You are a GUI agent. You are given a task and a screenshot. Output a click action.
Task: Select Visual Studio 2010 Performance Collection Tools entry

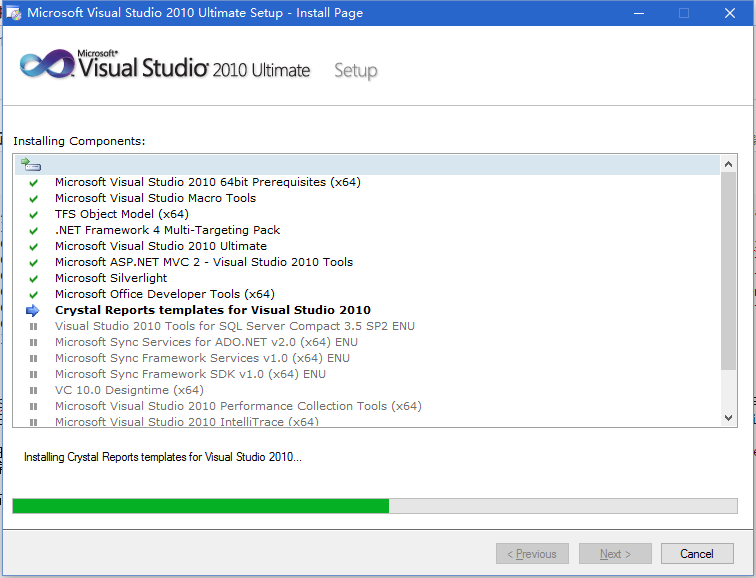238,406
